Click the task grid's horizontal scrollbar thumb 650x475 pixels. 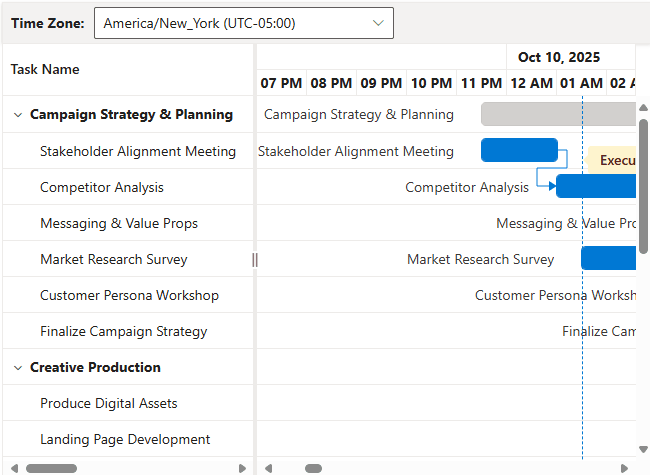50,468
